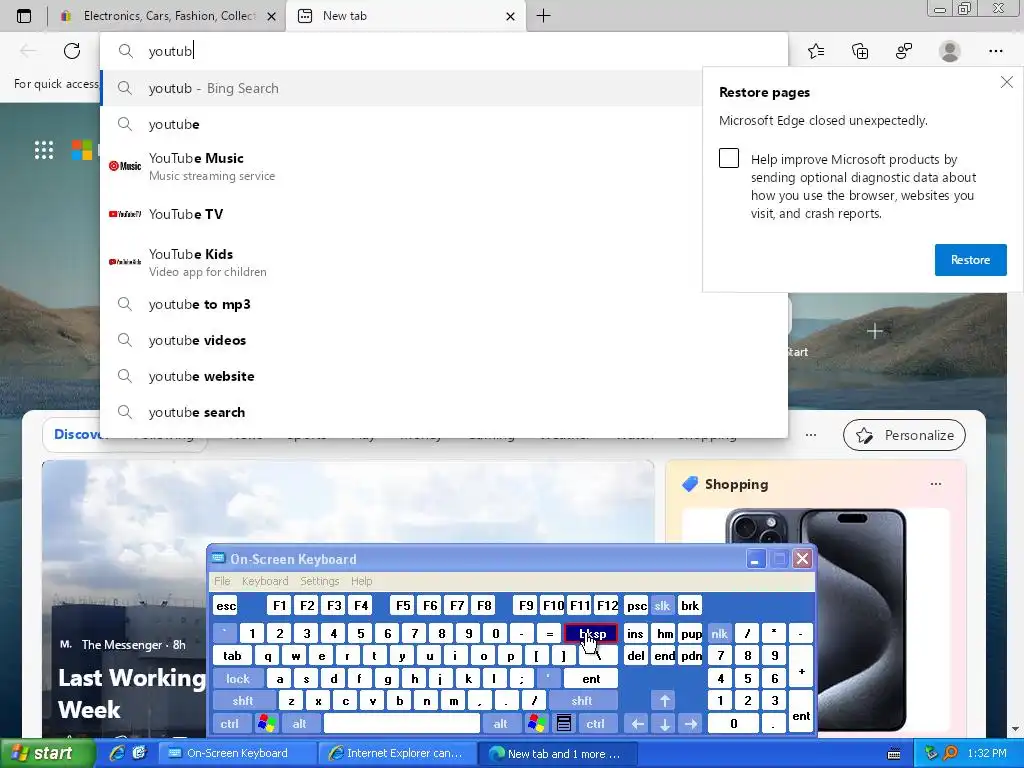Open the Collections icon in Edge toolbar

click(860, 51)
